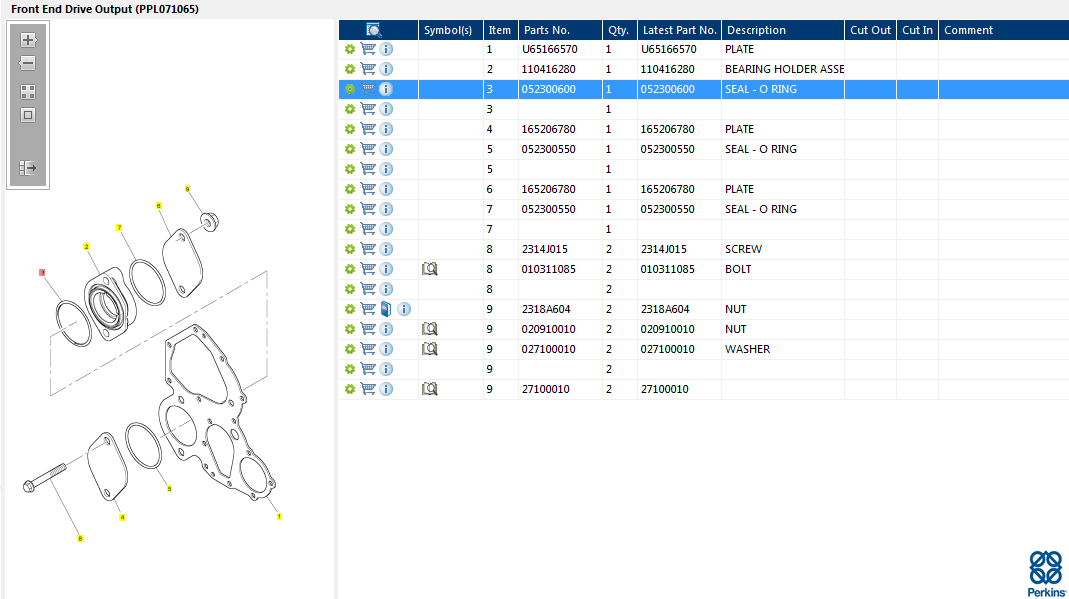Select callout 9 near the nut

point(187,189)
